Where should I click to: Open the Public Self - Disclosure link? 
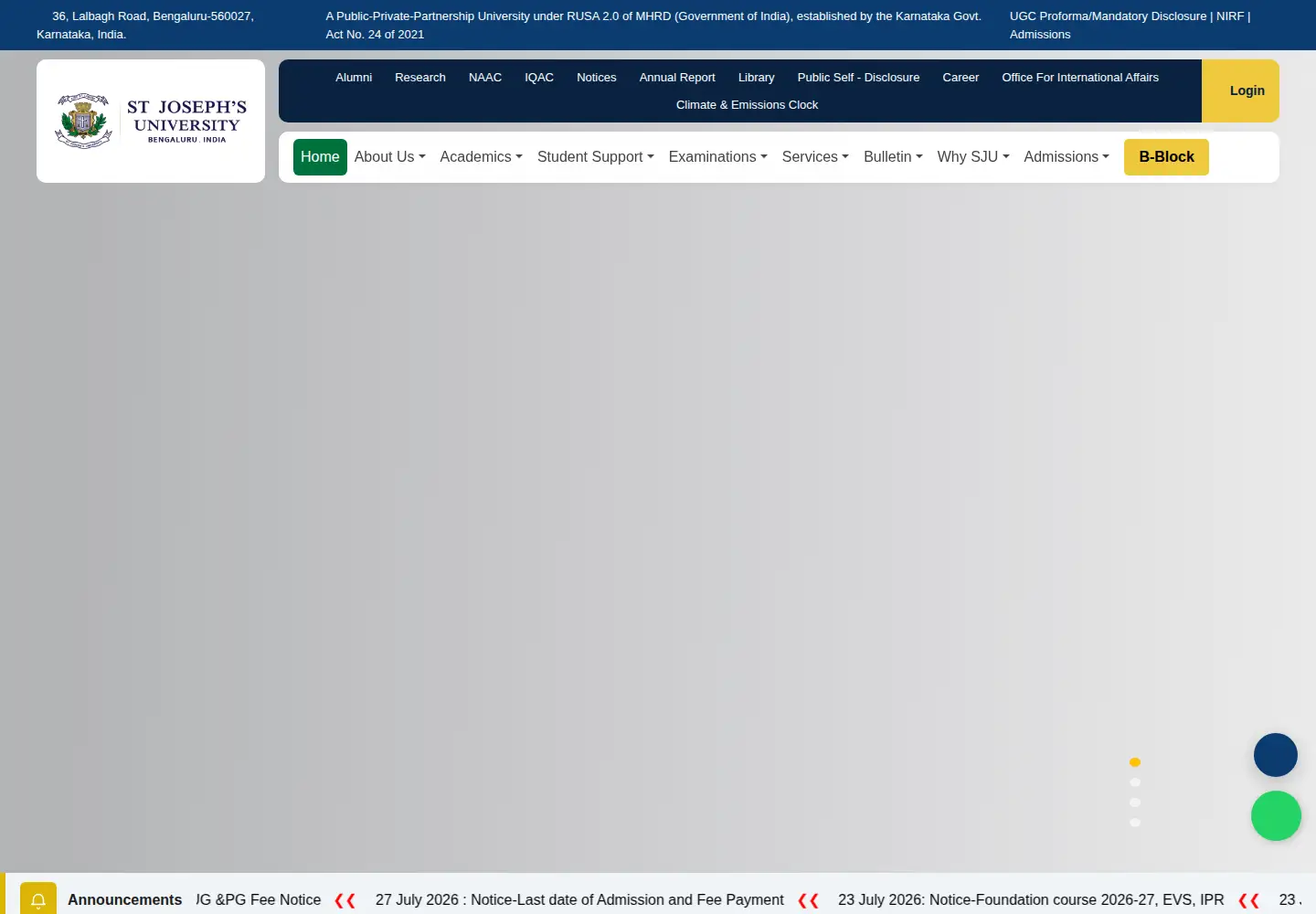[x=858, y=78]
